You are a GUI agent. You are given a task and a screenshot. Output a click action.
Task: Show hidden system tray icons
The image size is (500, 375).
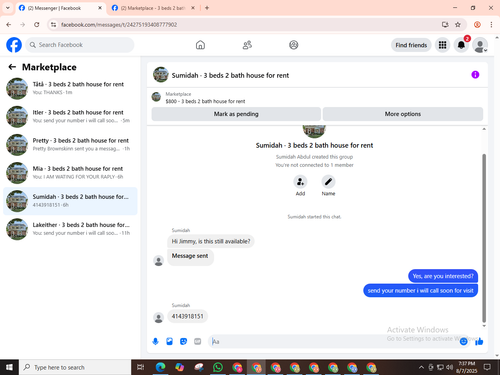421,367
